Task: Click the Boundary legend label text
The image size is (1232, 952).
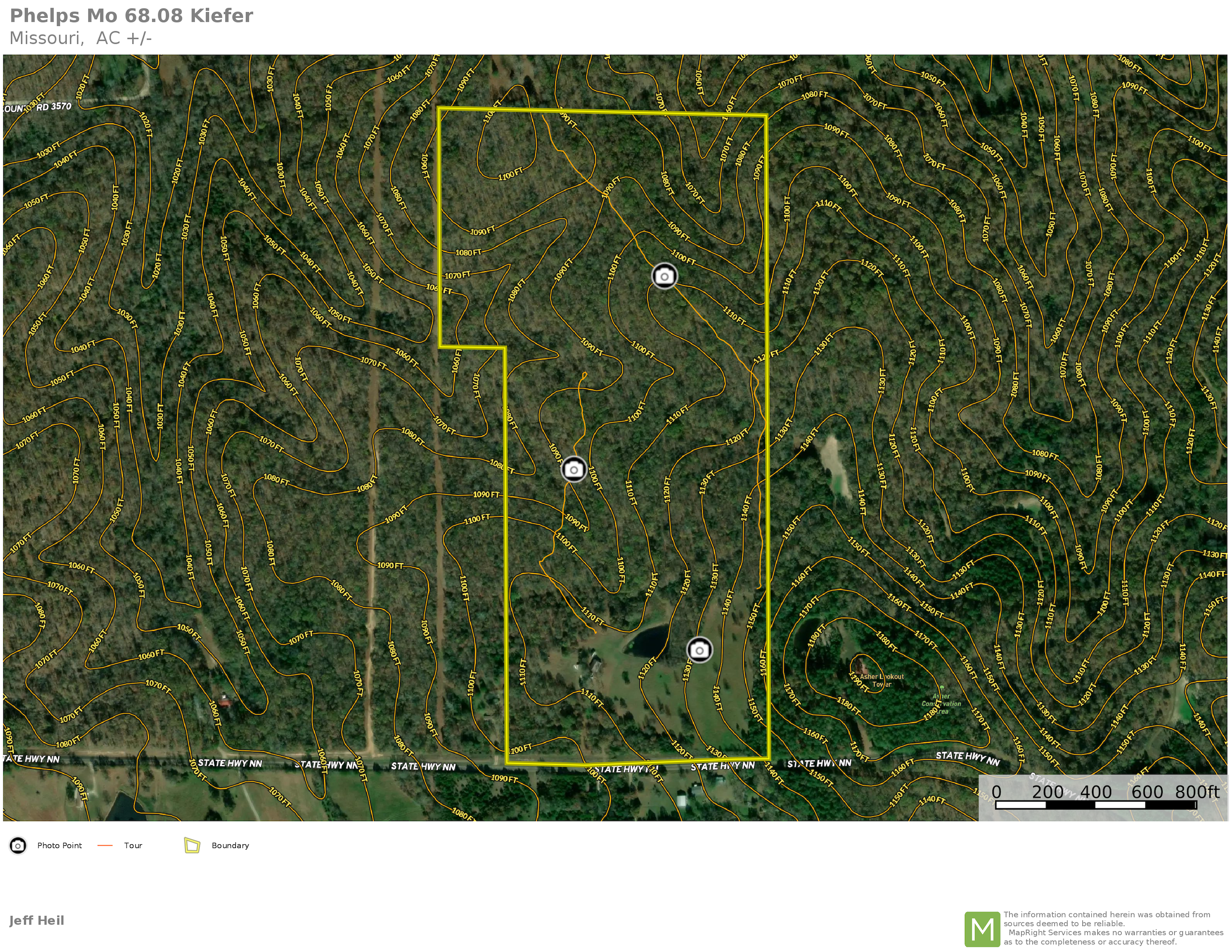Action: [230, 845]
